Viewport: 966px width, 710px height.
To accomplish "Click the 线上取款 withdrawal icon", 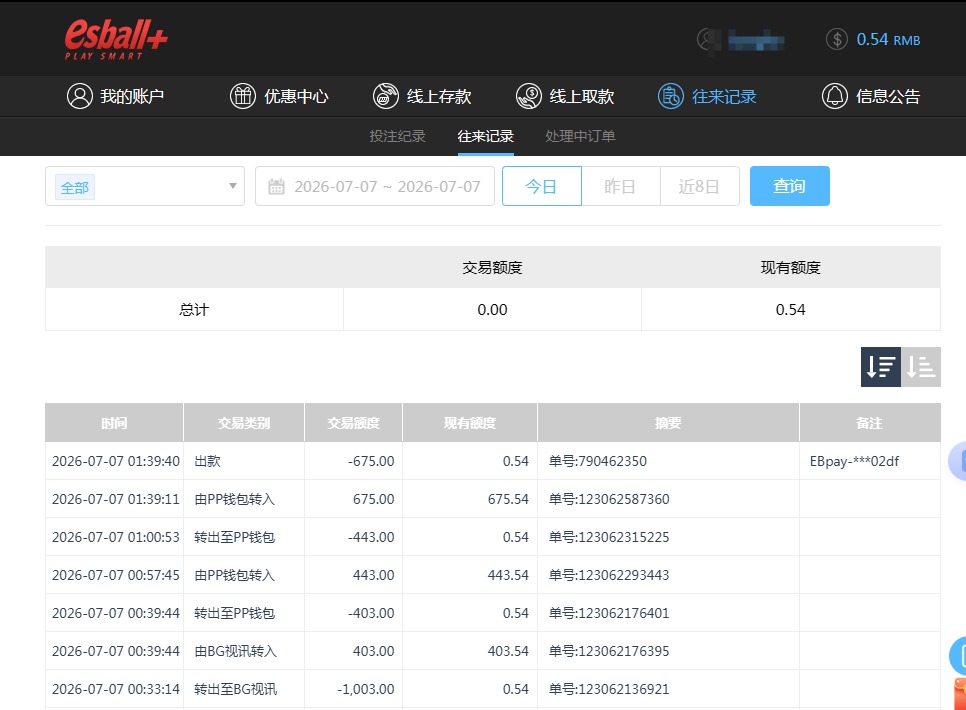I will click(x=529, y=96).
